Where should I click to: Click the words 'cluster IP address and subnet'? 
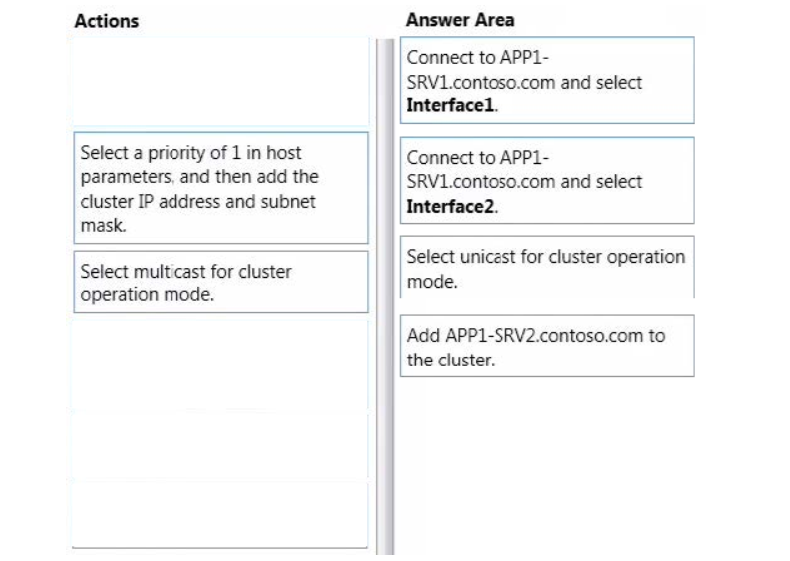[x=198, y=202]
